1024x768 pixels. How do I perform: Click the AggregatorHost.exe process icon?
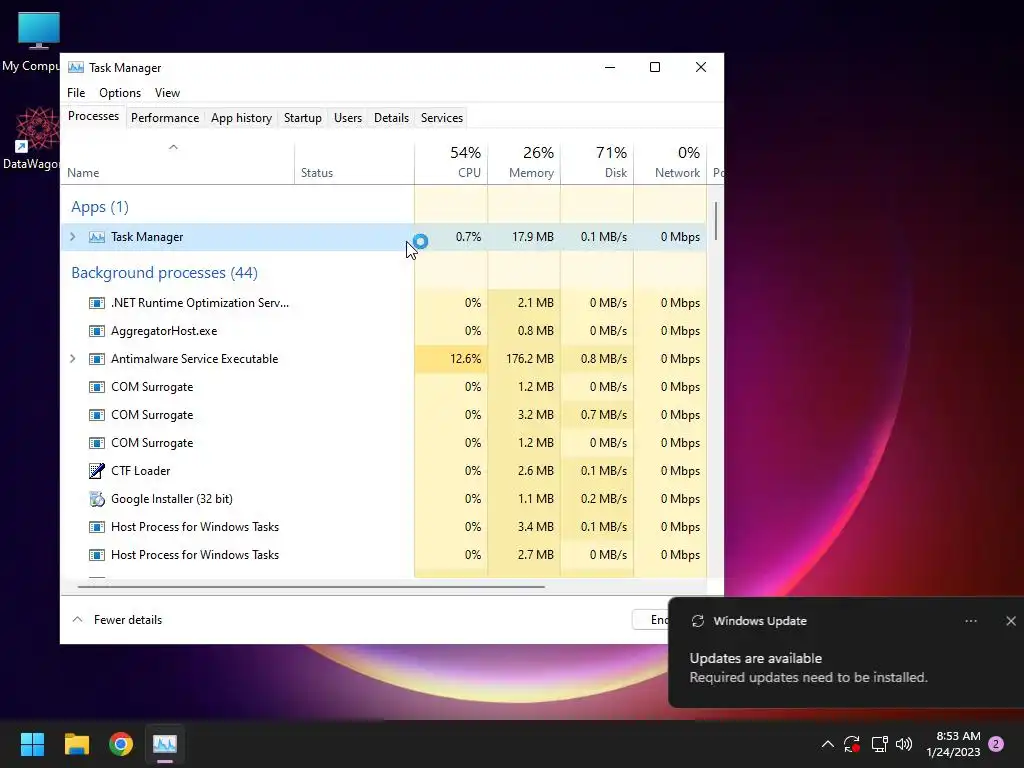[97, 331]
